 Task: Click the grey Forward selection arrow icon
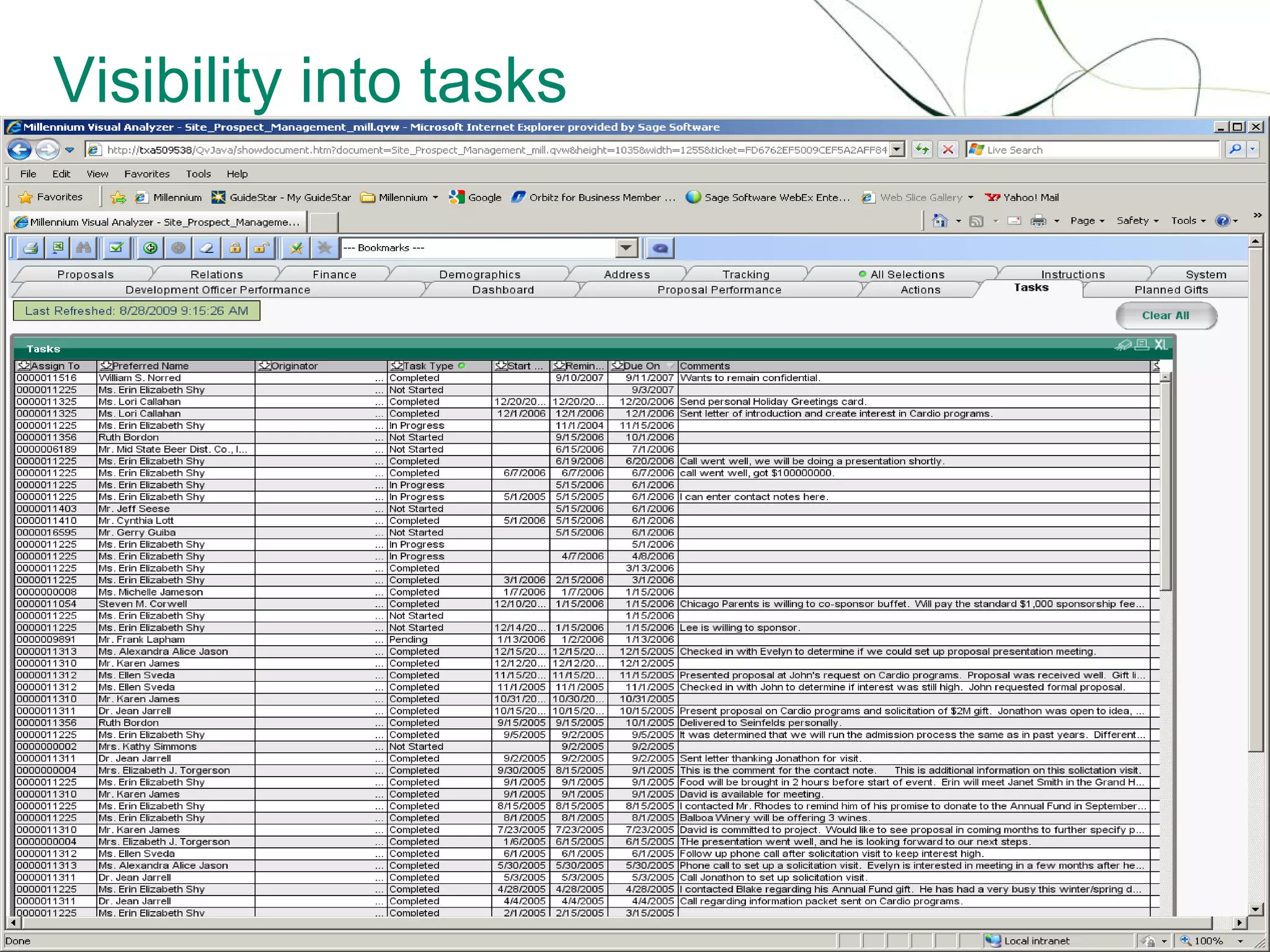point(178,249)
